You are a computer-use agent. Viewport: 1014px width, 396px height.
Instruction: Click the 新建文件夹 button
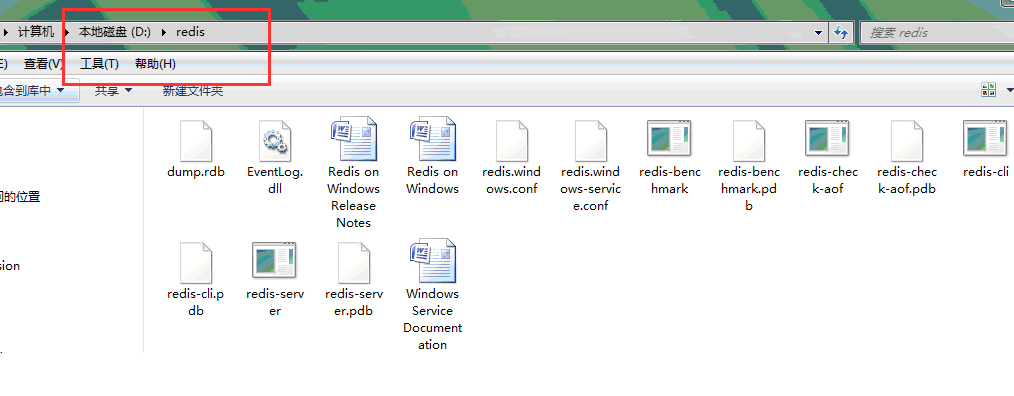193,91
